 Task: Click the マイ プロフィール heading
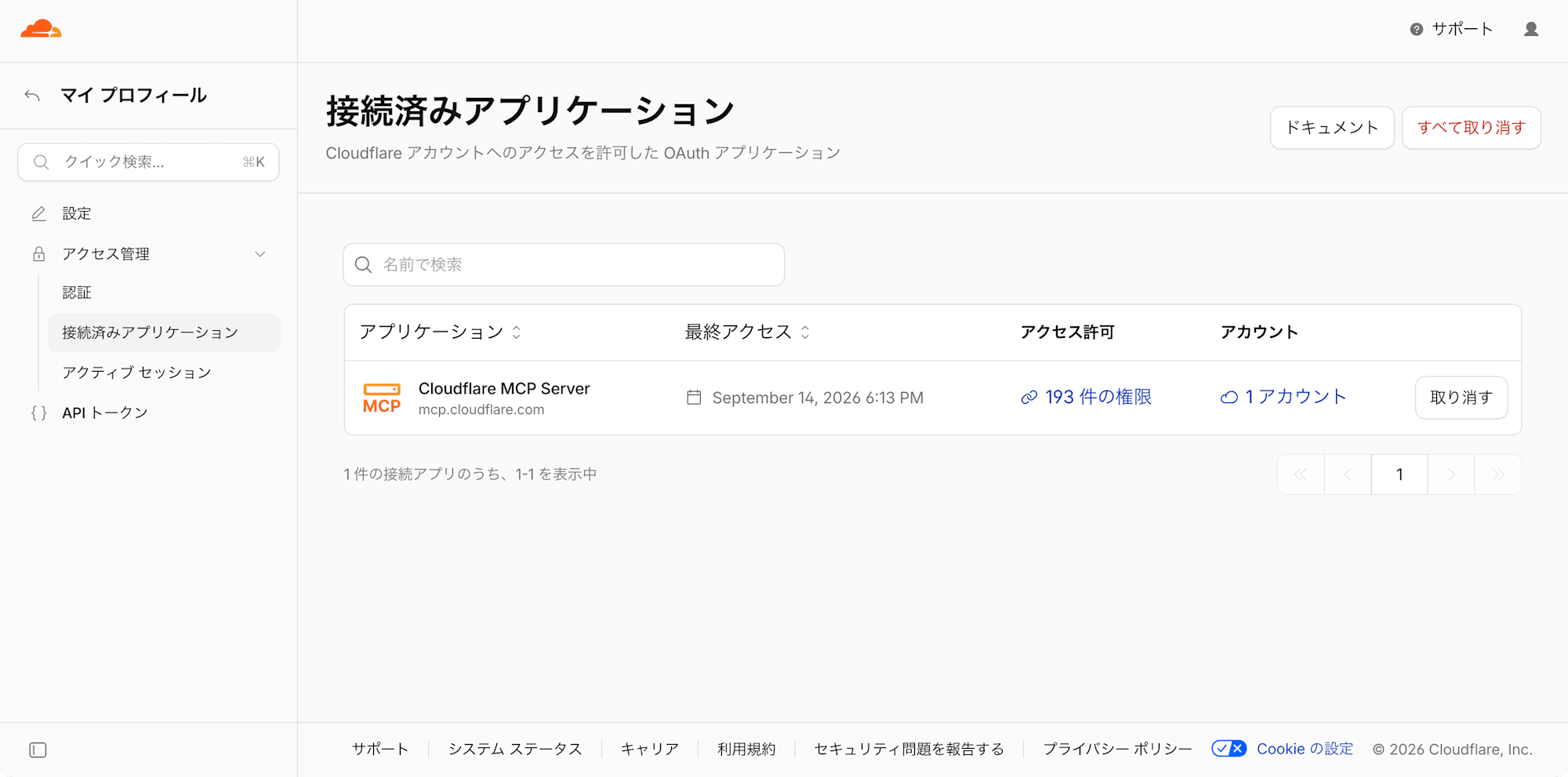pyautogui.click(x=134, y=96)
